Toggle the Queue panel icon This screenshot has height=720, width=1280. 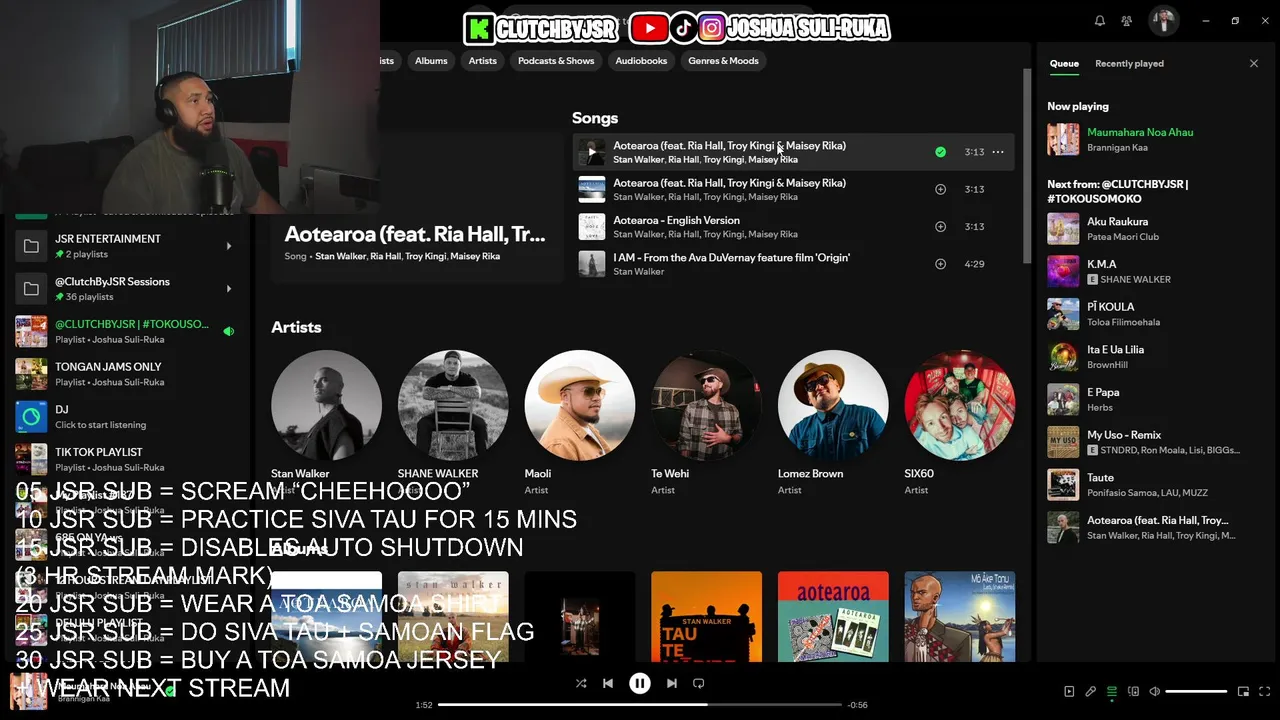point(1112,692)
